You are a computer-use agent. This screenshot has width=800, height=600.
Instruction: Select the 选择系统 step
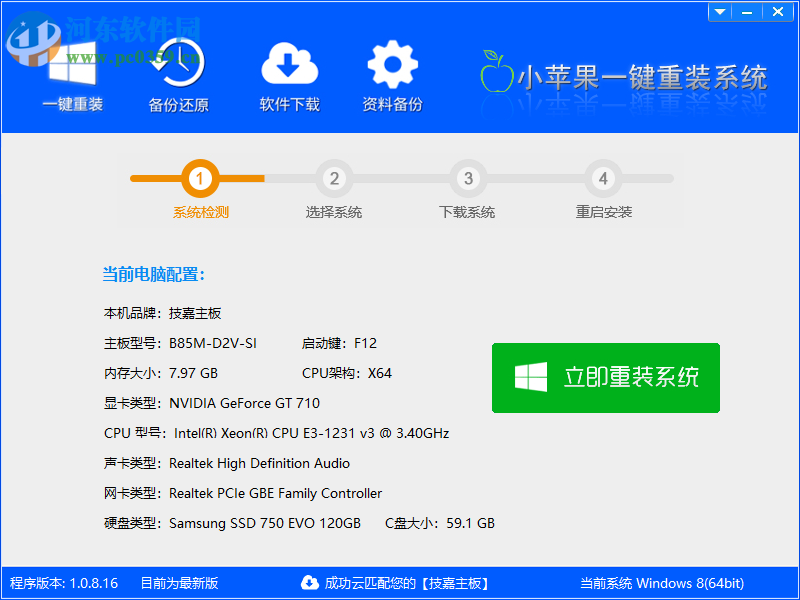click(333, 212)
